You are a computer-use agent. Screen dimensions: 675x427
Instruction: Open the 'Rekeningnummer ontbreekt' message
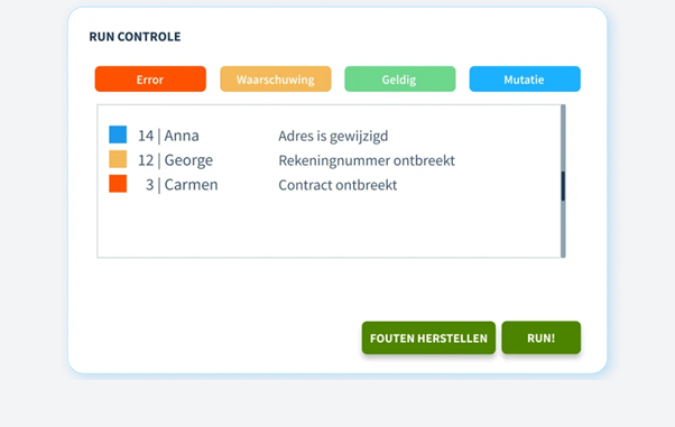click(367, 161)
